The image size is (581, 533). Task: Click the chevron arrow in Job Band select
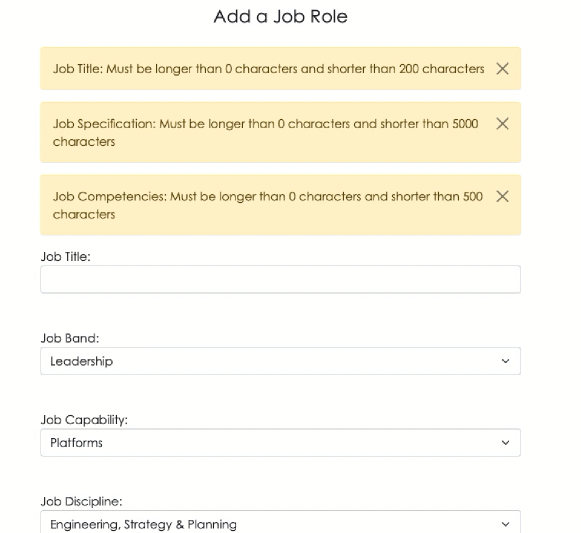(x=505, y=361)
